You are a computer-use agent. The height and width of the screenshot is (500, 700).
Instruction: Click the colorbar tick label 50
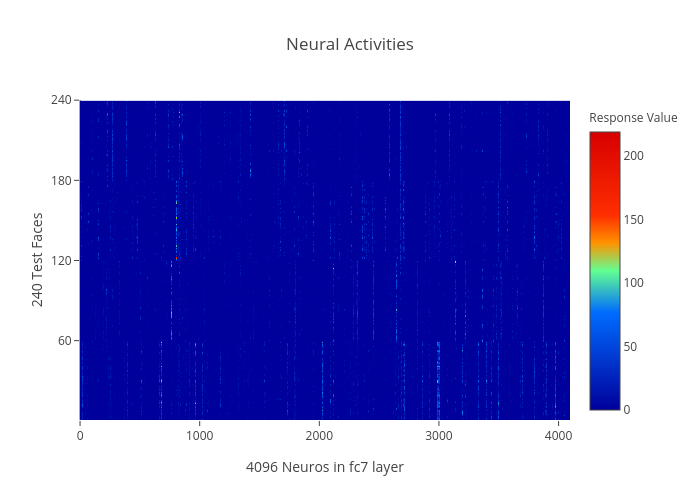631,347
